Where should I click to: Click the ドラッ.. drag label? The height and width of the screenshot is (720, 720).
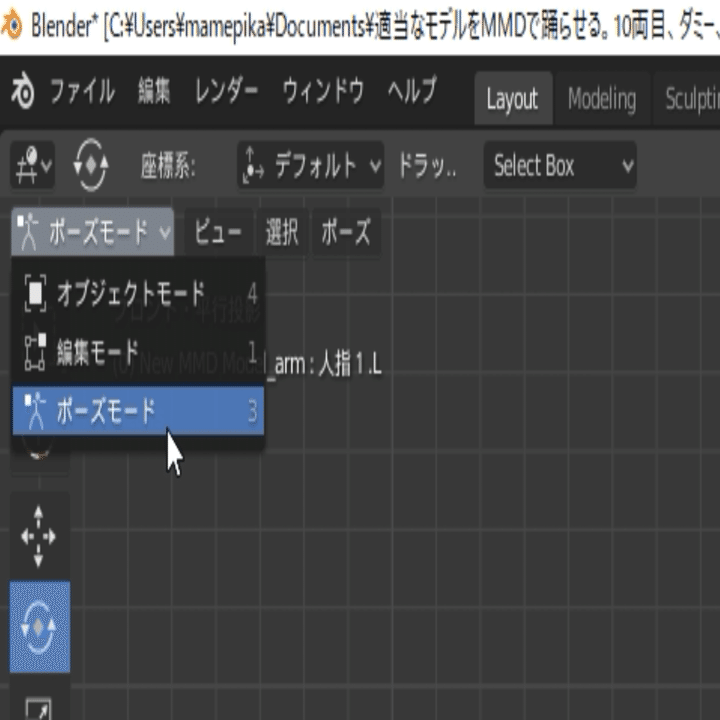tap(427, 165)
